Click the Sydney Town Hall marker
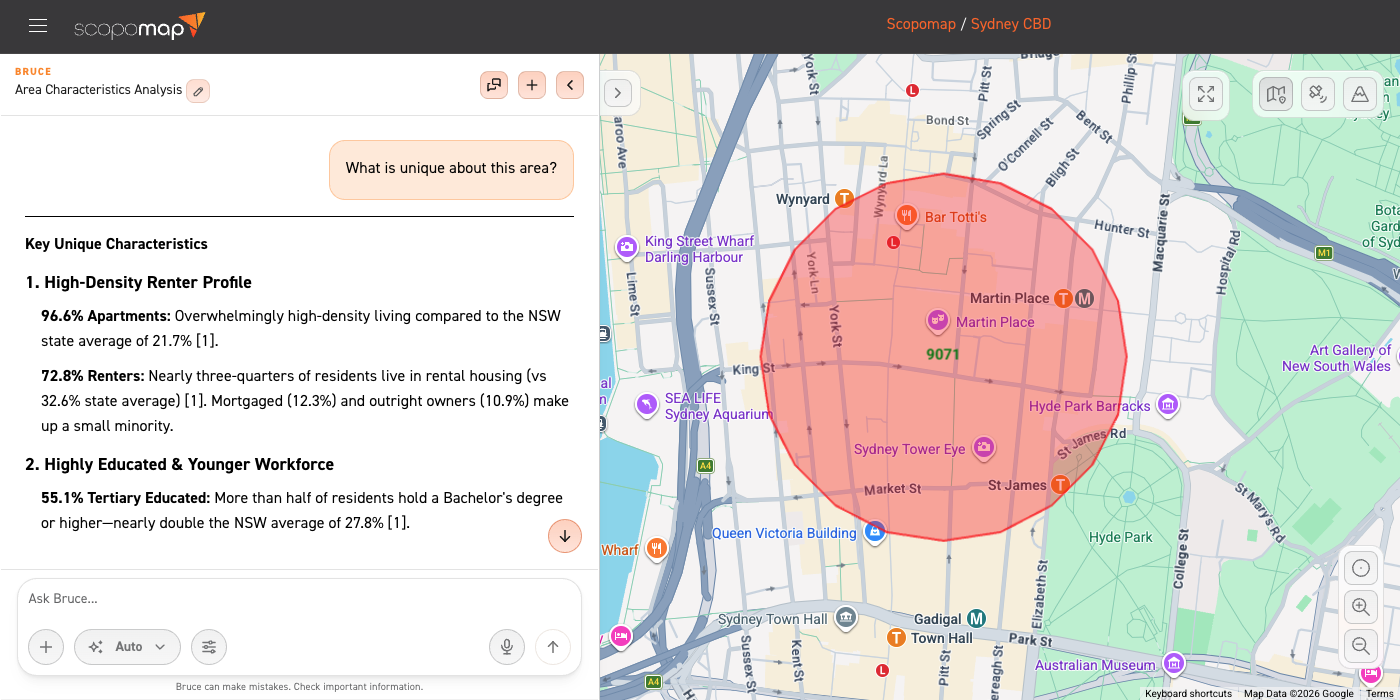 pos(846,618)
